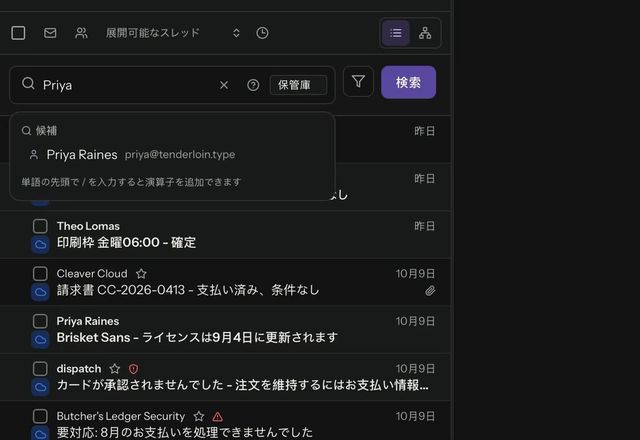The image size is (640, 440).
Task: Click the 候補 suggestions heading
Action: click(x=46, y=131)
